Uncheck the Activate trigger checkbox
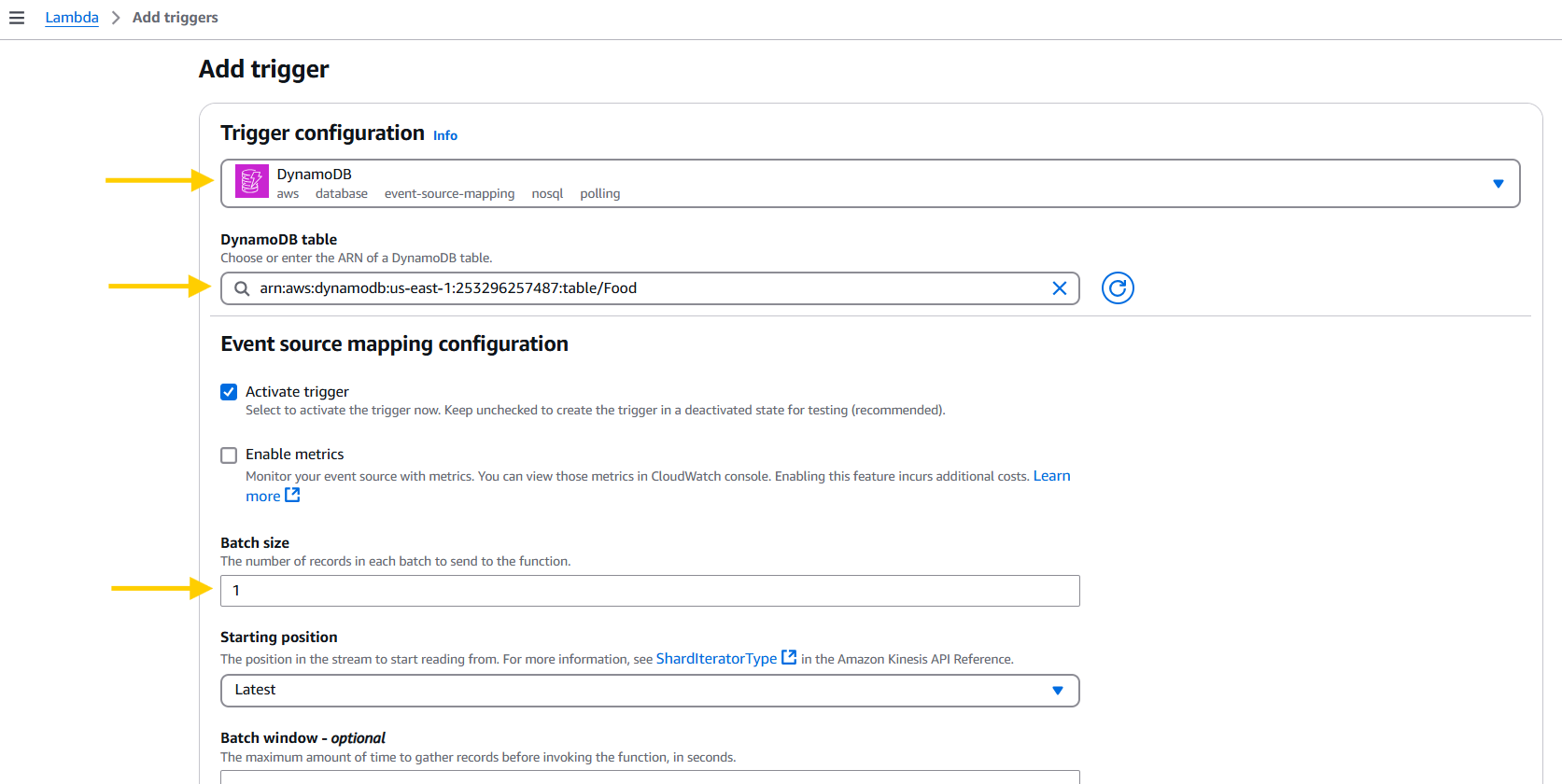 tap(229, 392)
